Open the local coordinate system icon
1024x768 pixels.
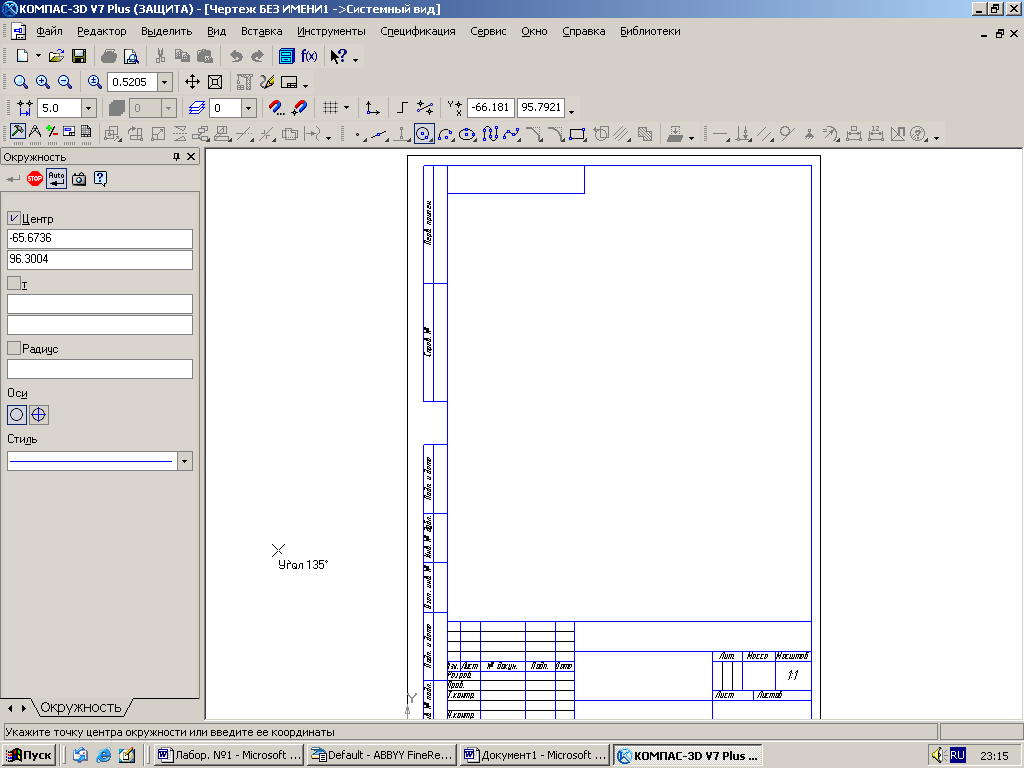pyautogui.click(x=372, y=108)
